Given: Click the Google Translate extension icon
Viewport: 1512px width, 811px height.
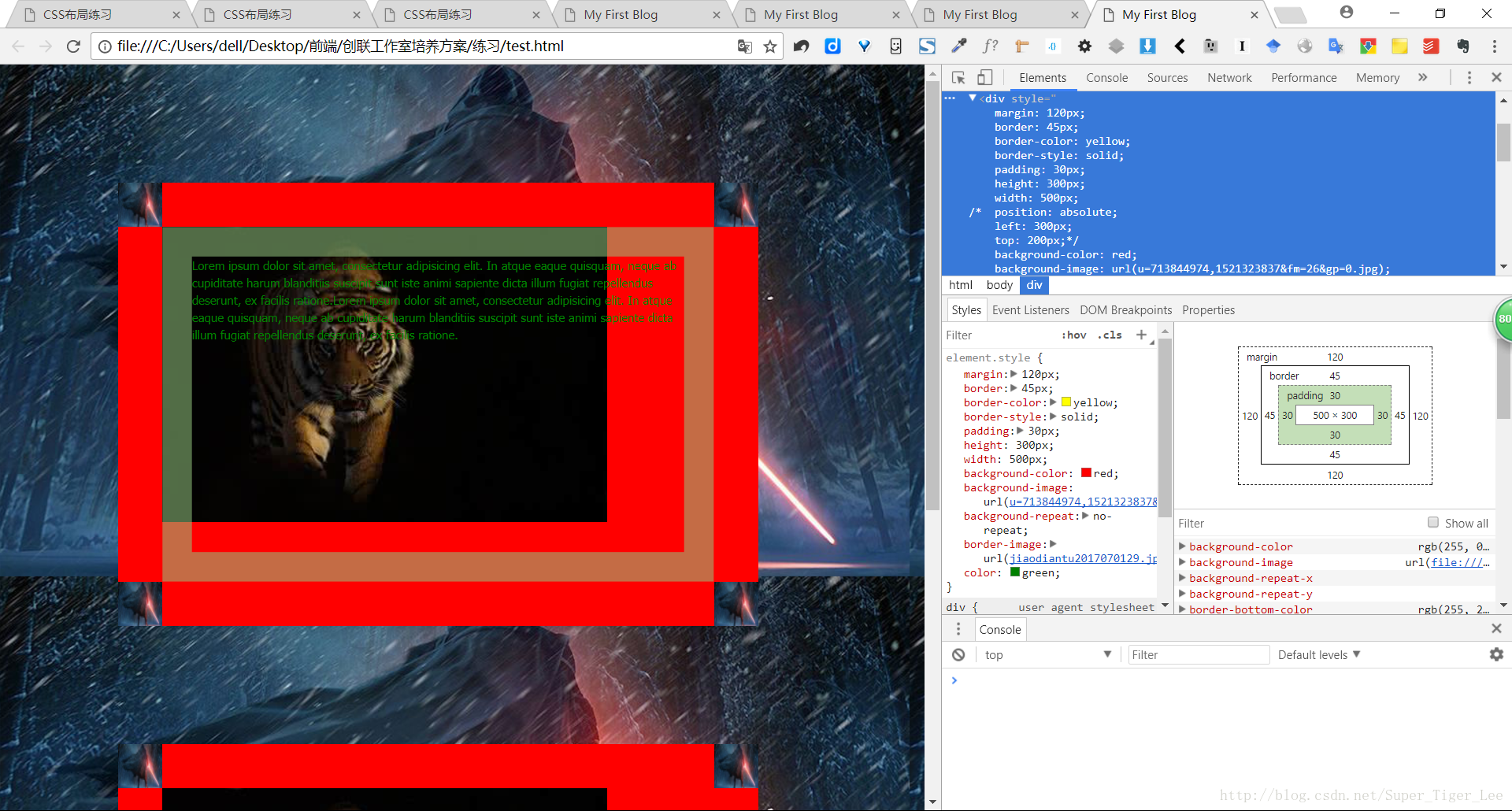Looking at the screenshot, I should pyautogui.click(x=1336, y=46).
